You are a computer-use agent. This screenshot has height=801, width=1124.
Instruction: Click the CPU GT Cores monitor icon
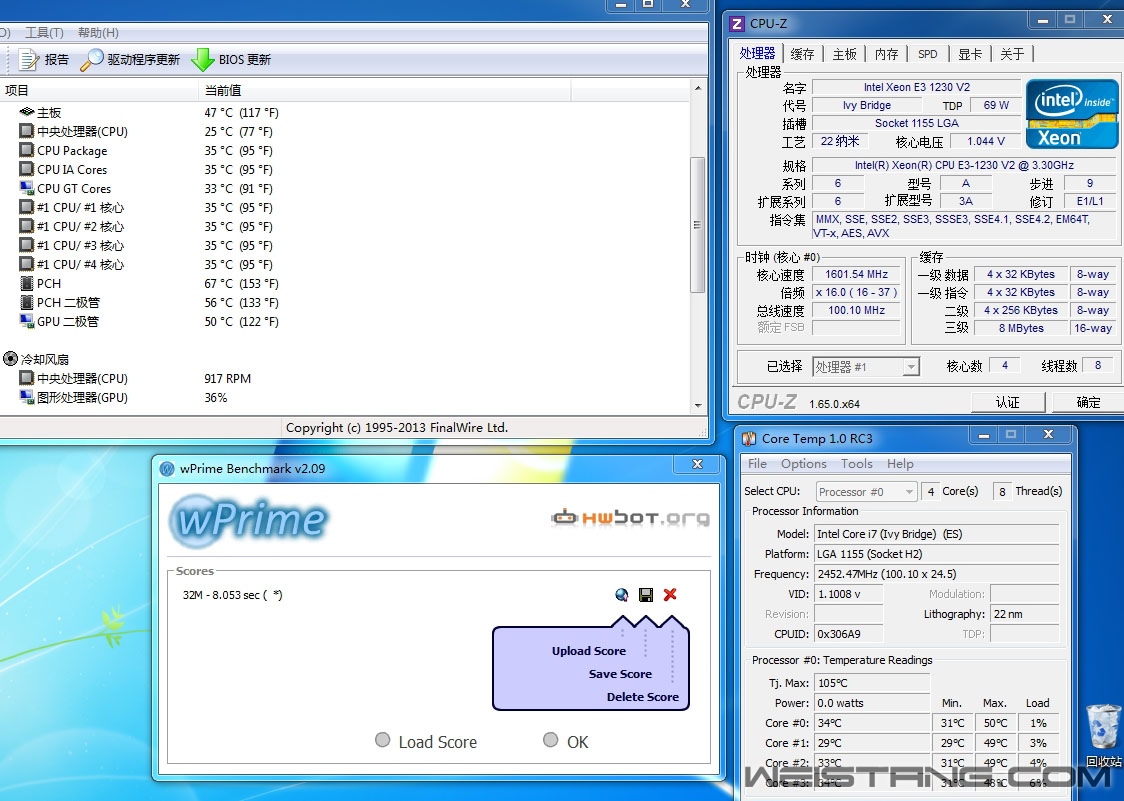27,188
